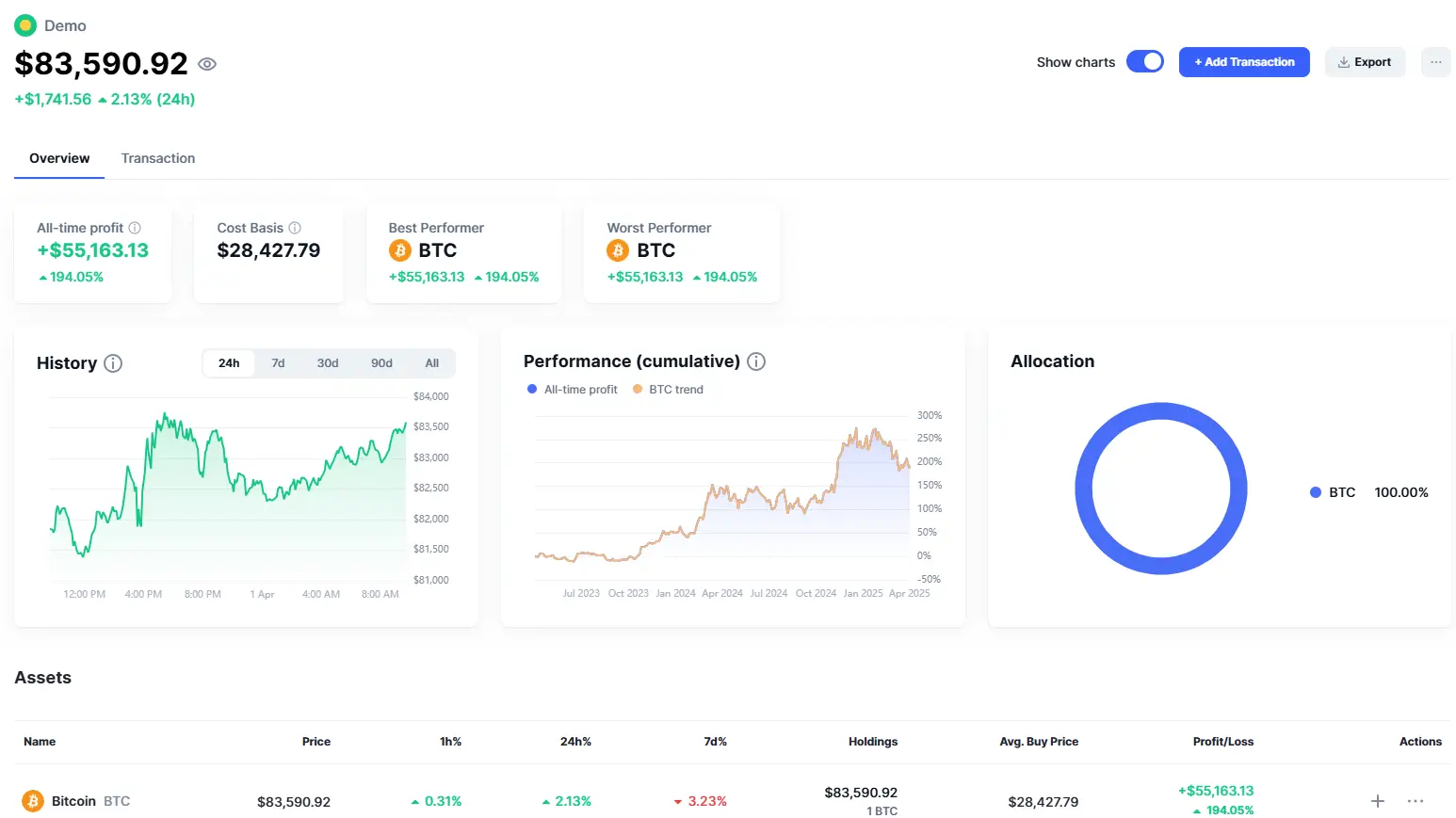Viewport: 1456px width, 818px height.
Task: Click the Performance (cumulative) info icon
Action: (x=756, y=361)
